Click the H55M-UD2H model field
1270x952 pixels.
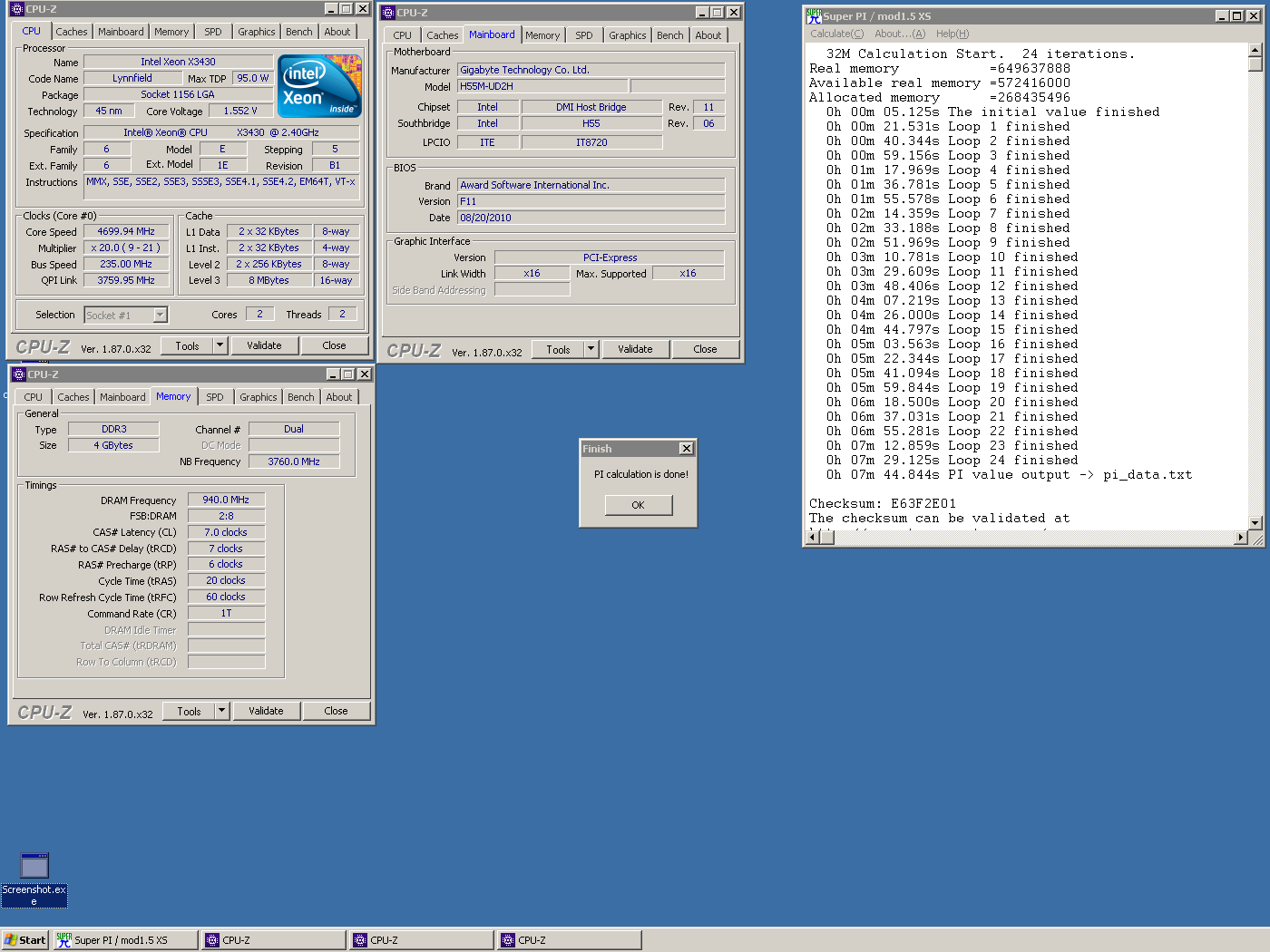(542, 86)
